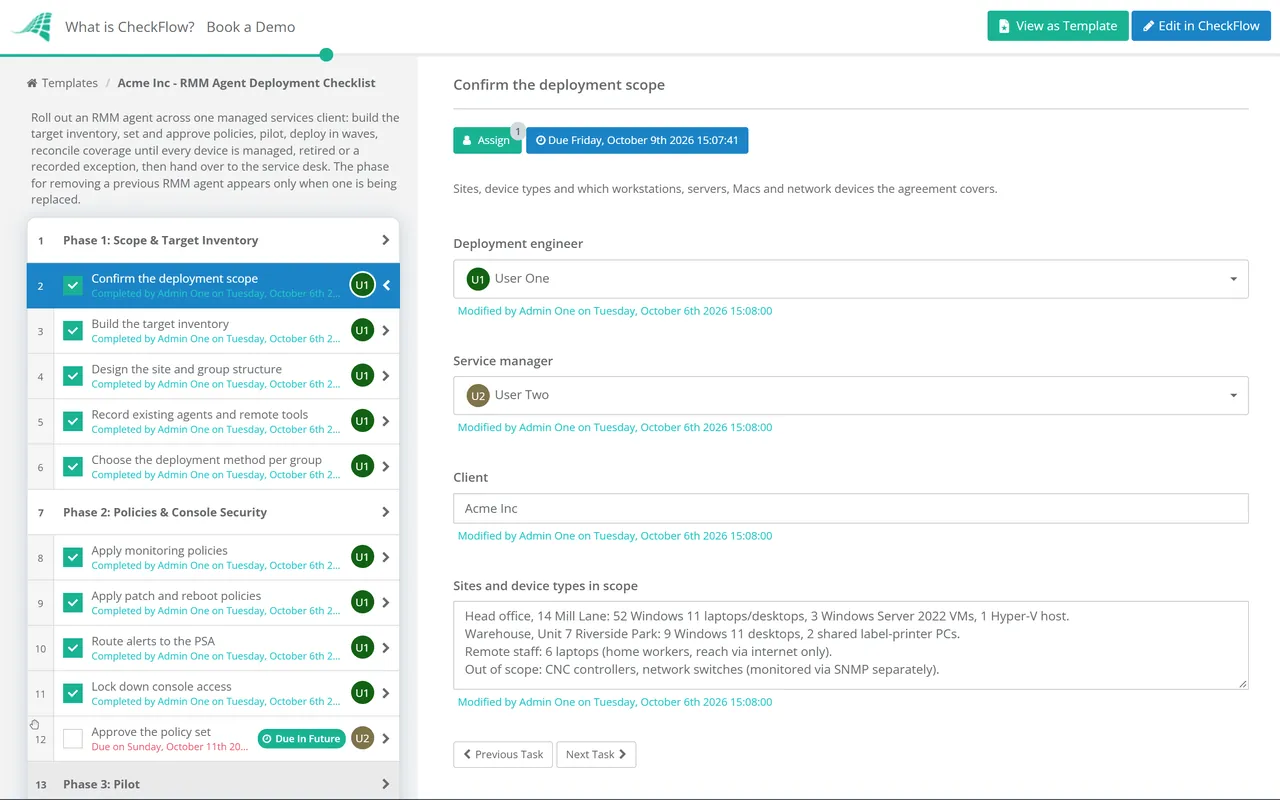Click the Assign button

(x=487, y=141)
